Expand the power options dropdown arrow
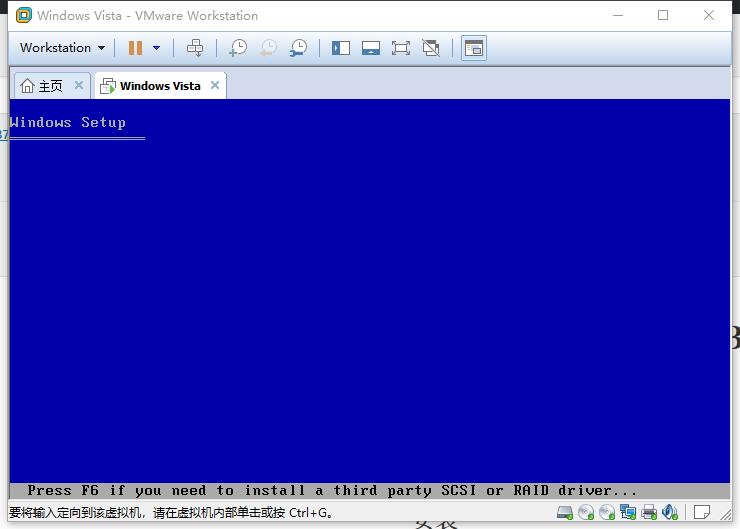740x529 pixels. [x=157, y=48]
